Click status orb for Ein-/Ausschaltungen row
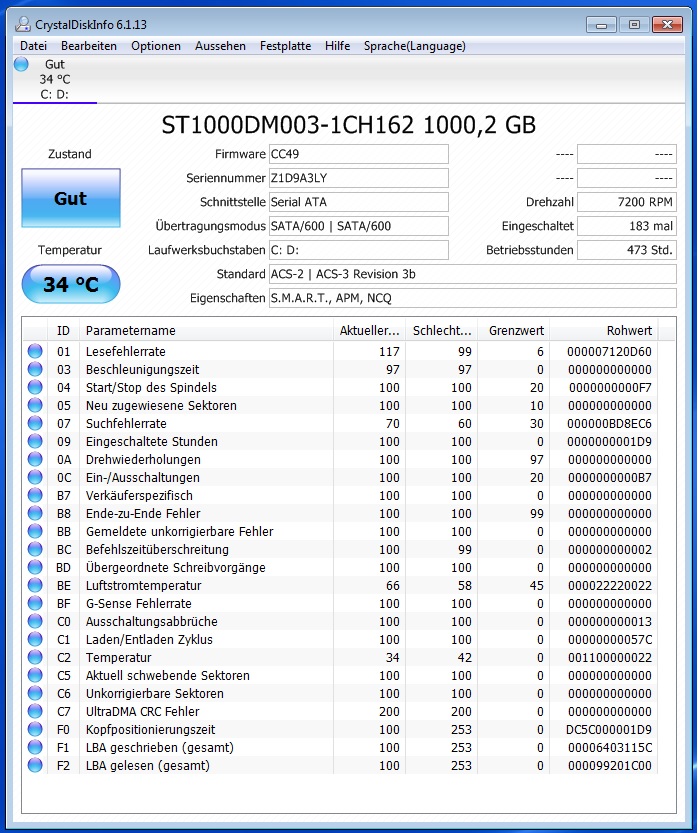The image size is (698, 833). (x=35, y=478)
